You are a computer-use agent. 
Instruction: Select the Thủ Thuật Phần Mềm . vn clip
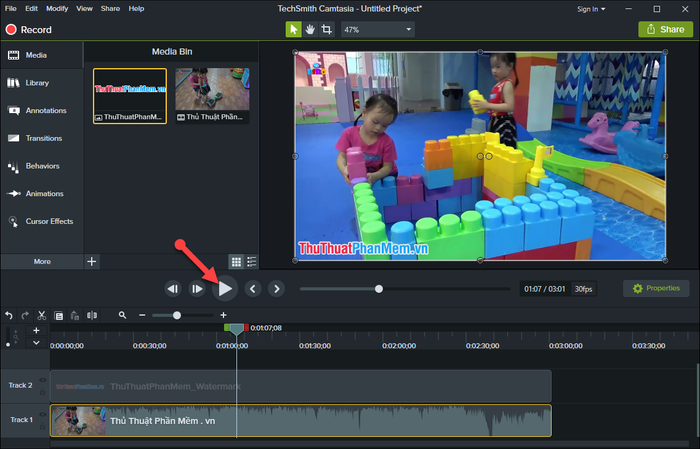(301, 421)
